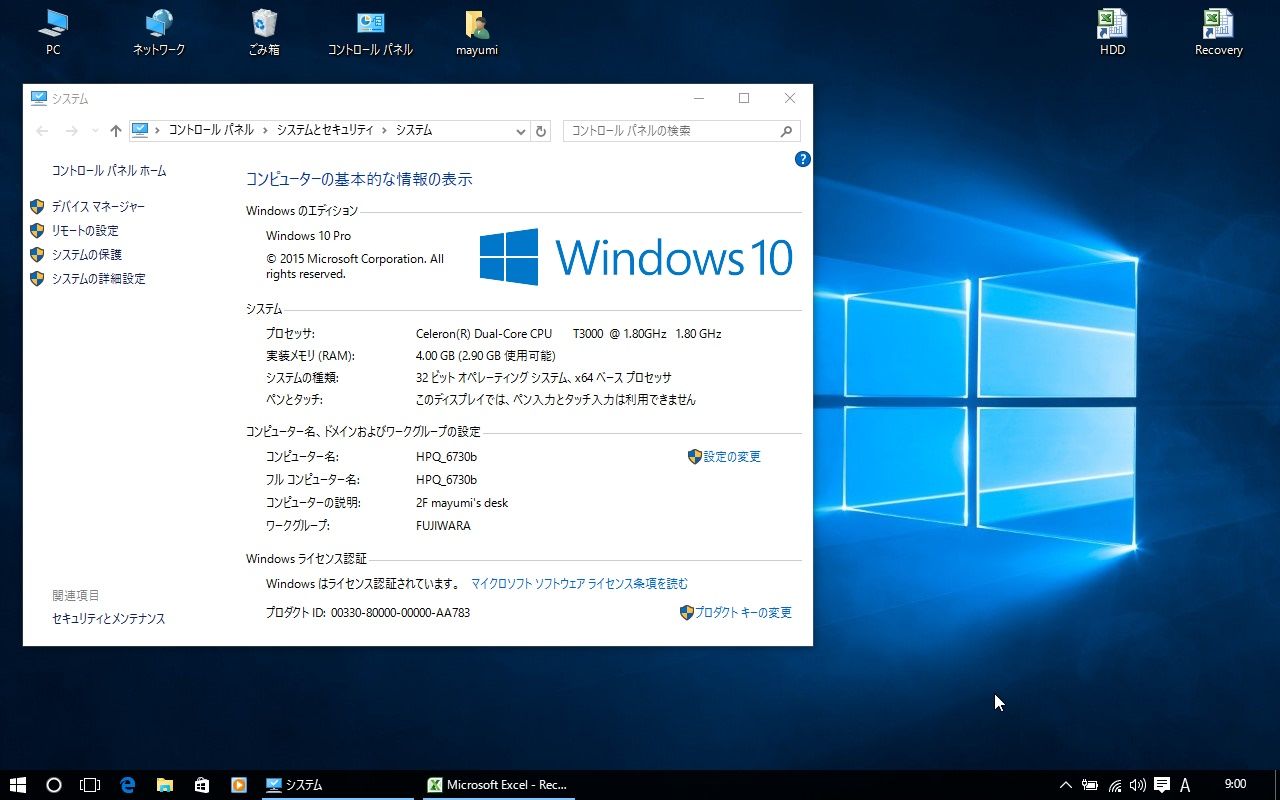Click the コンピューターの基本的な情報の表示 heading

click(359, 180)
